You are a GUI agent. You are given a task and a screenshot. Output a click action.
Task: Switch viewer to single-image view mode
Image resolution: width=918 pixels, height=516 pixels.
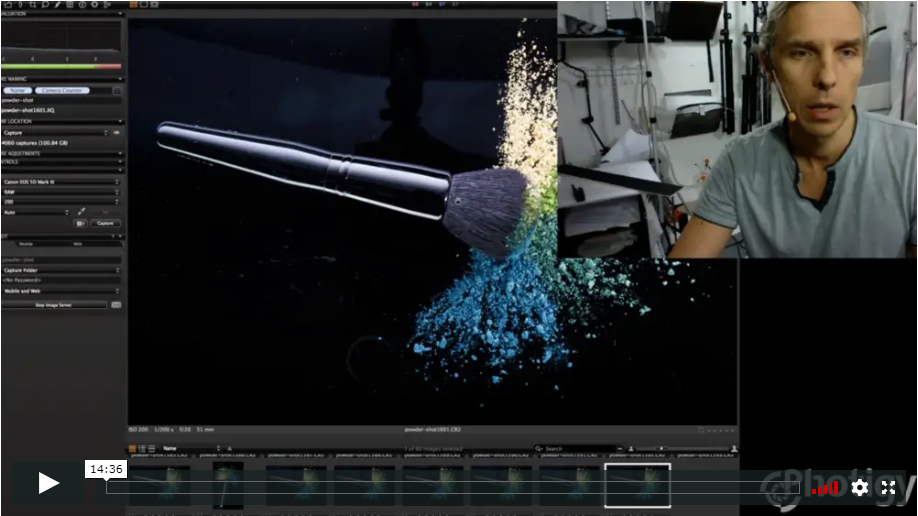[144, 5]
